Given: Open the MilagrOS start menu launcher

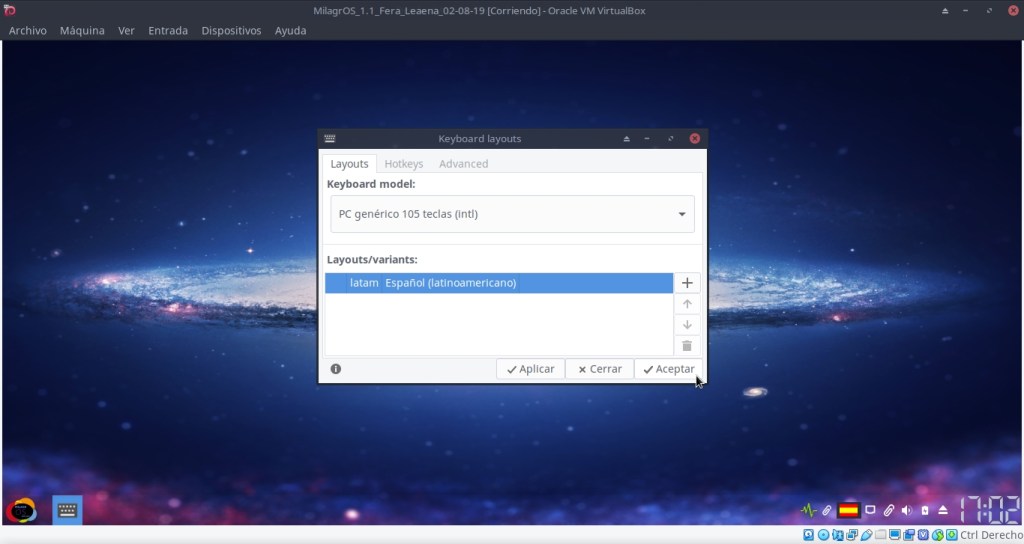Looking at the screenshot, I should coord(22,510).
